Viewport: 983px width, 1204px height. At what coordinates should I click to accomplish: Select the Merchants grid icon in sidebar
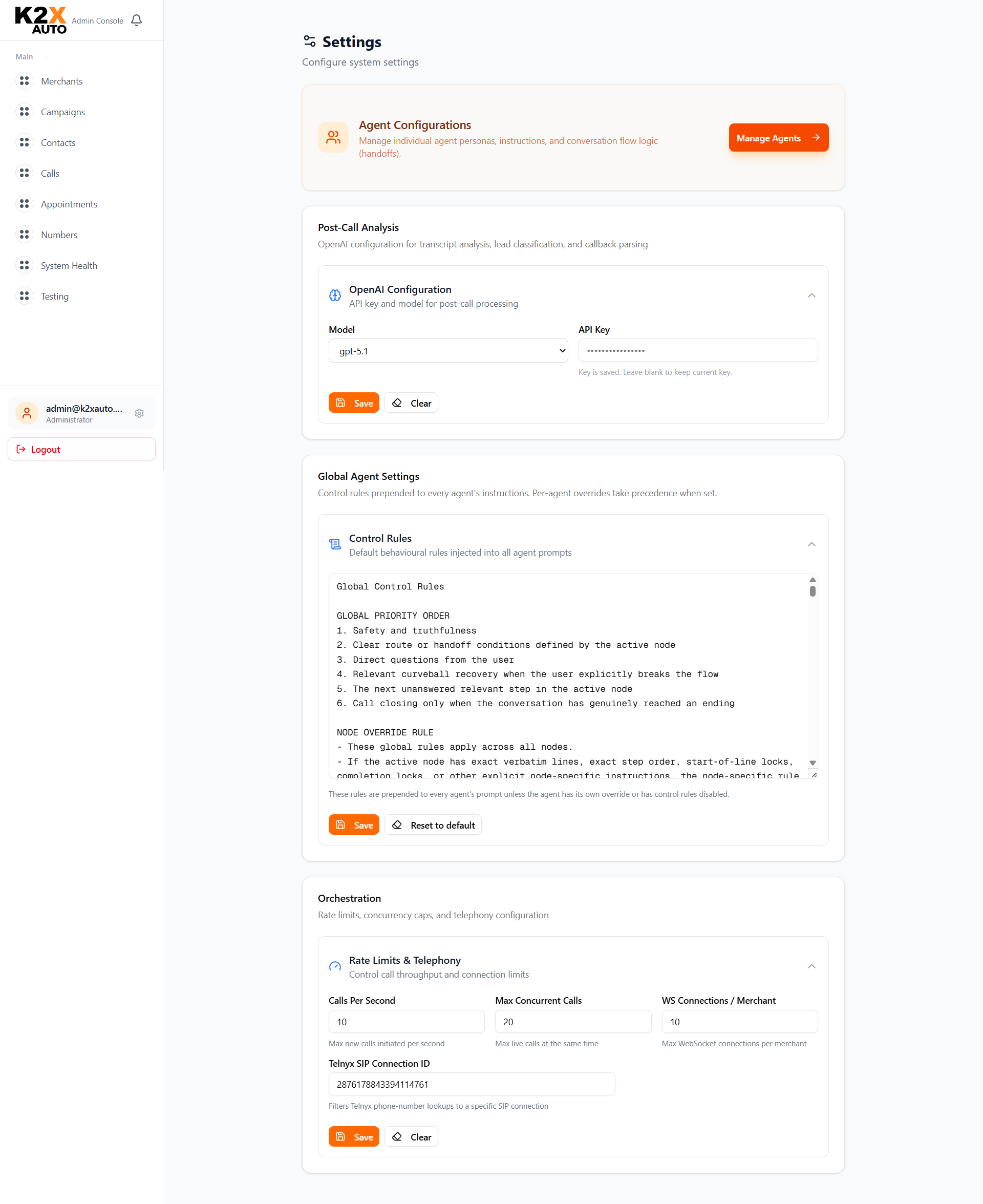coord(25,81)
